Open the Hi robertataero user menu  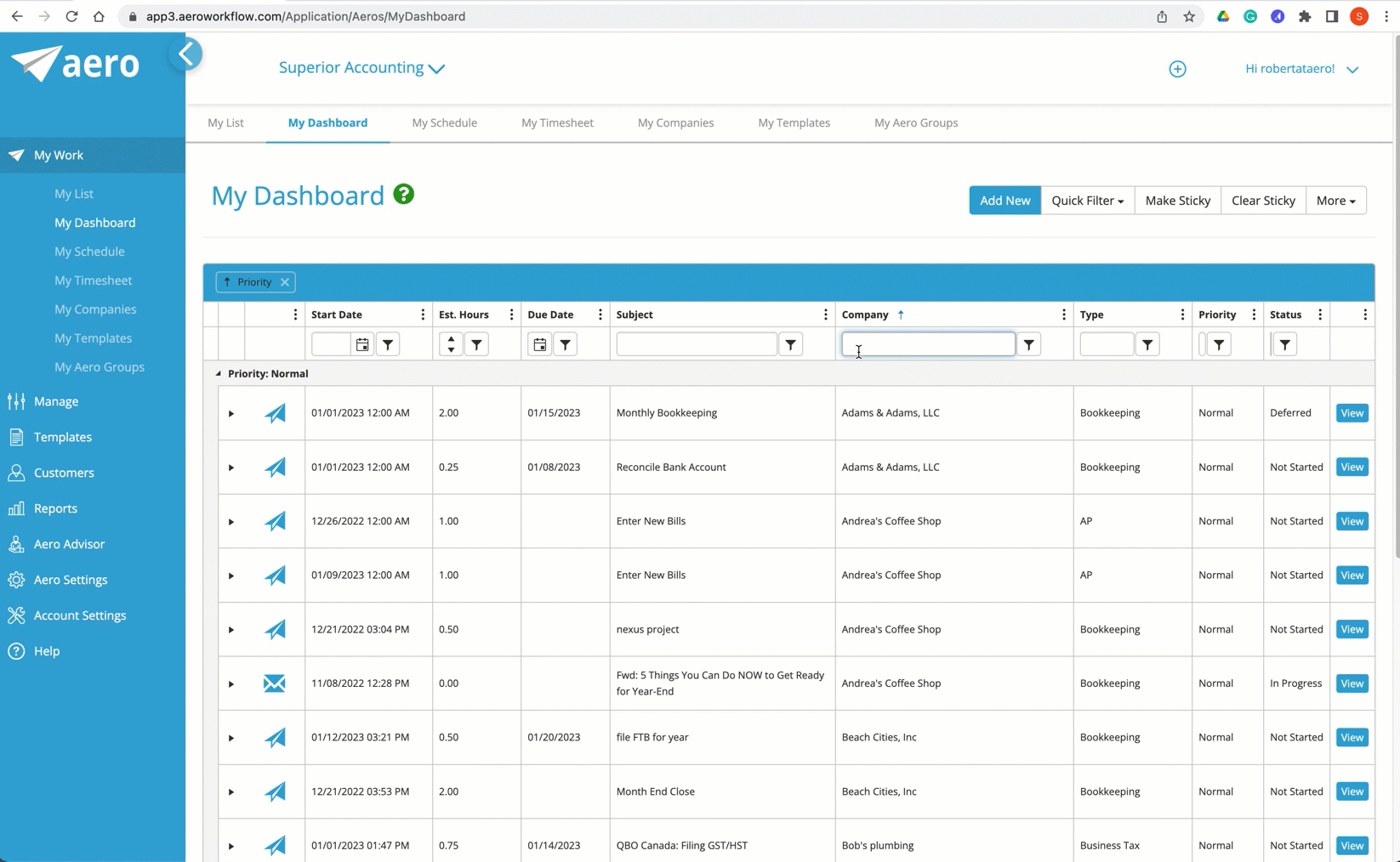(1301, 69)
